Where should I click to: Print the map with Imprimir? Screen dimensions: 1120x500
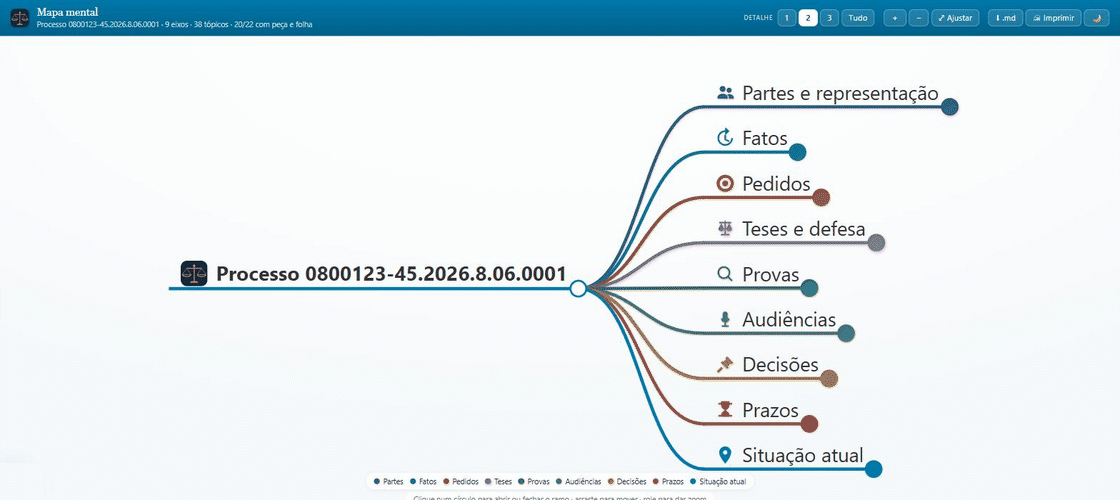point(1054,18)
